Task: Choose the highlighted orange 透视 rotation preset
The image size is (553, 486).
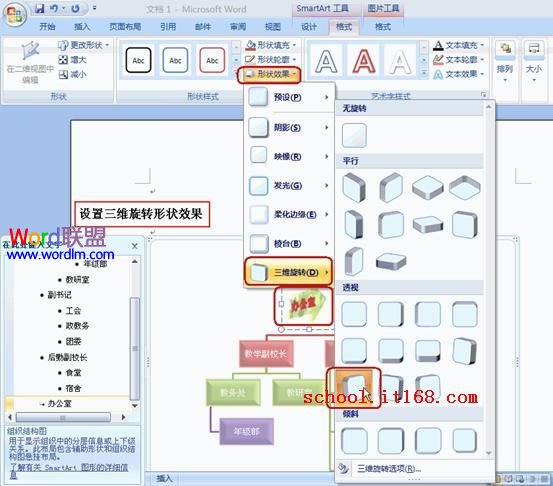Action: [x=354, y=386]
